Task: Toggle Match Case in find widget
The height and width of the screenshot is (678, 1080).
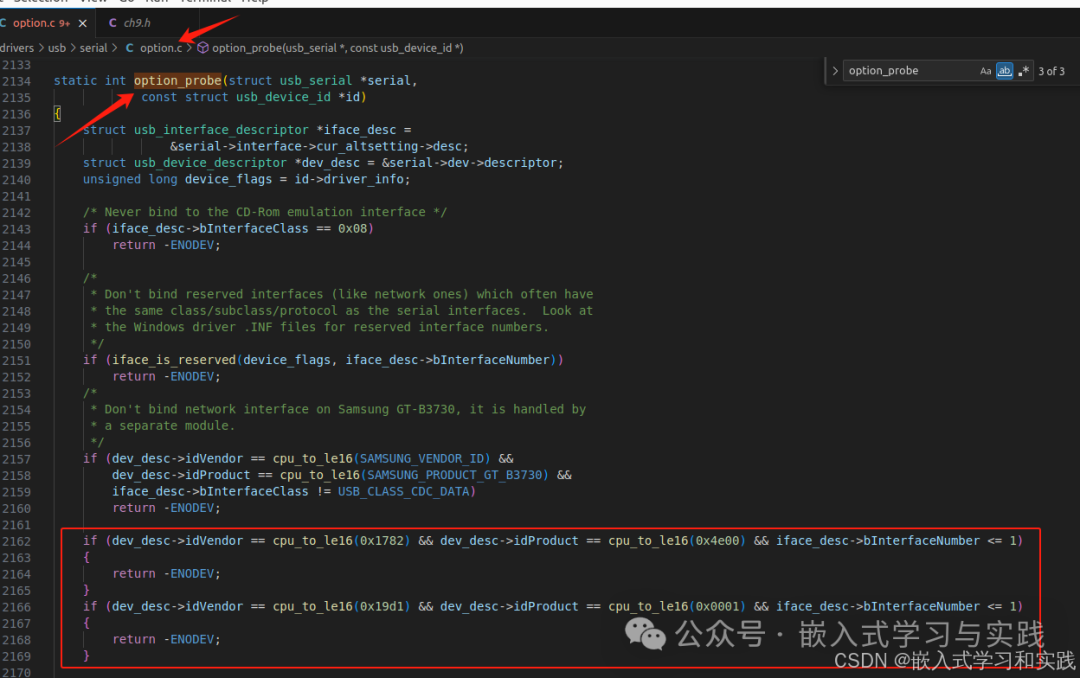Action: point(986,71)
